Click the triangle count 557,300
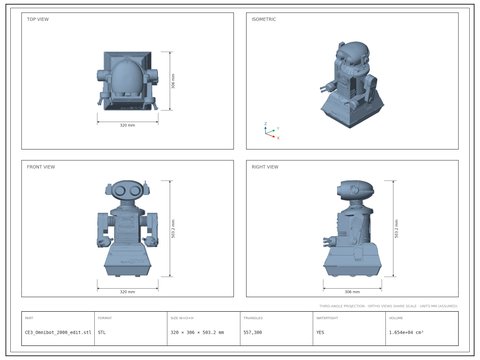The image size is (480, 360). (253, 332)
